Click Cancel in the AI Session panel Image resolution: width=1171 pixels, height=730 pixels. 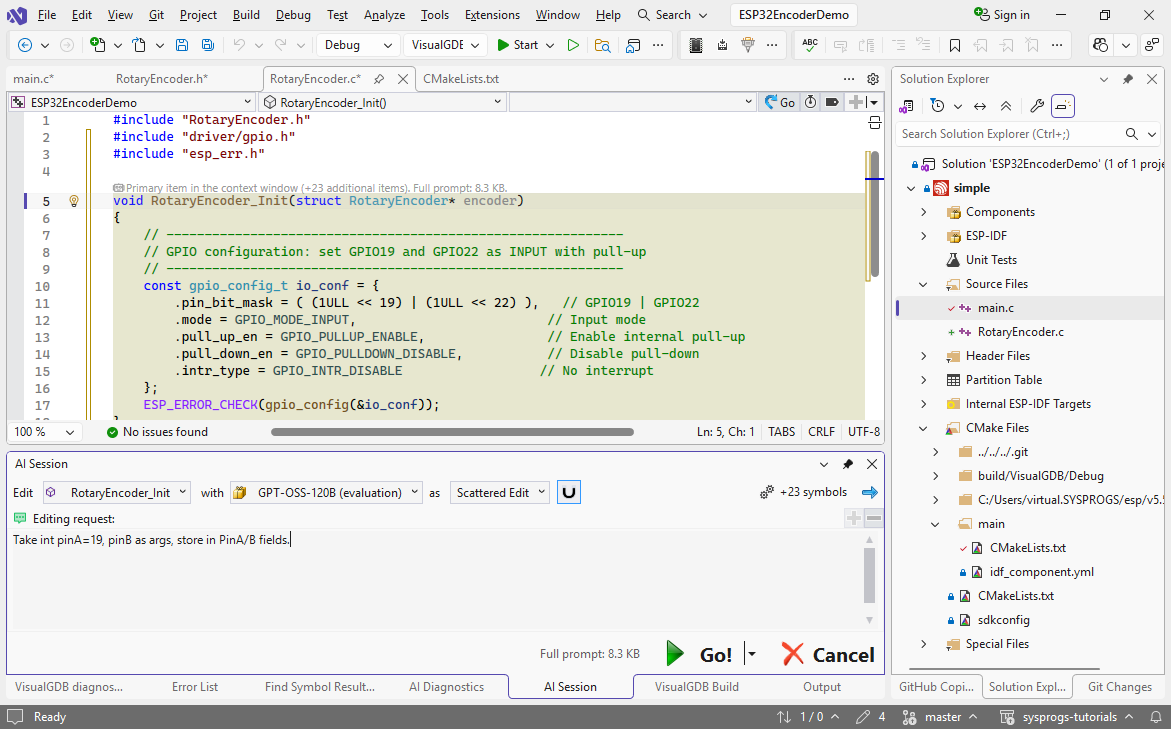point(828,655)
